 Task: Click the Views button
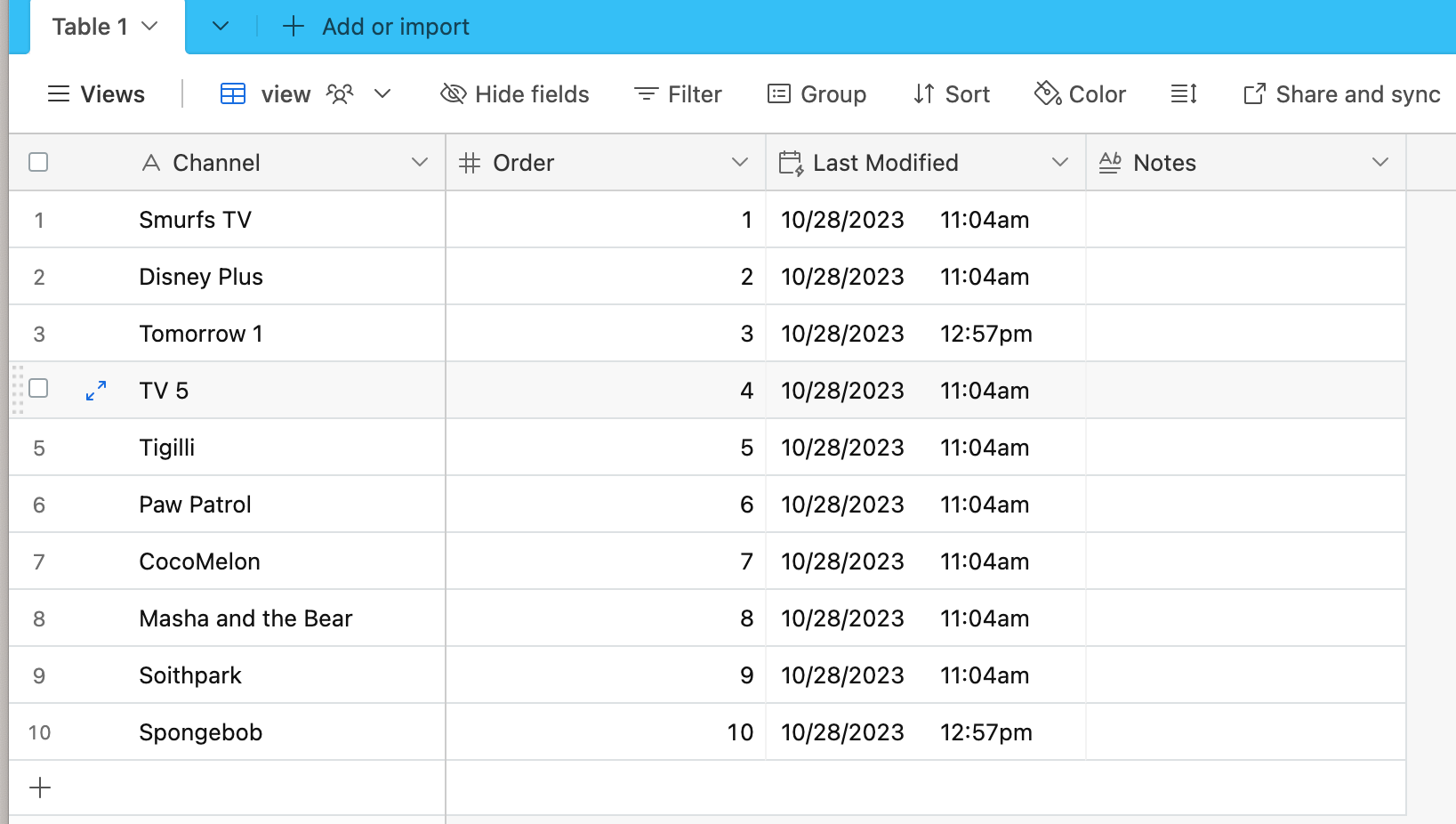point(96,94)
